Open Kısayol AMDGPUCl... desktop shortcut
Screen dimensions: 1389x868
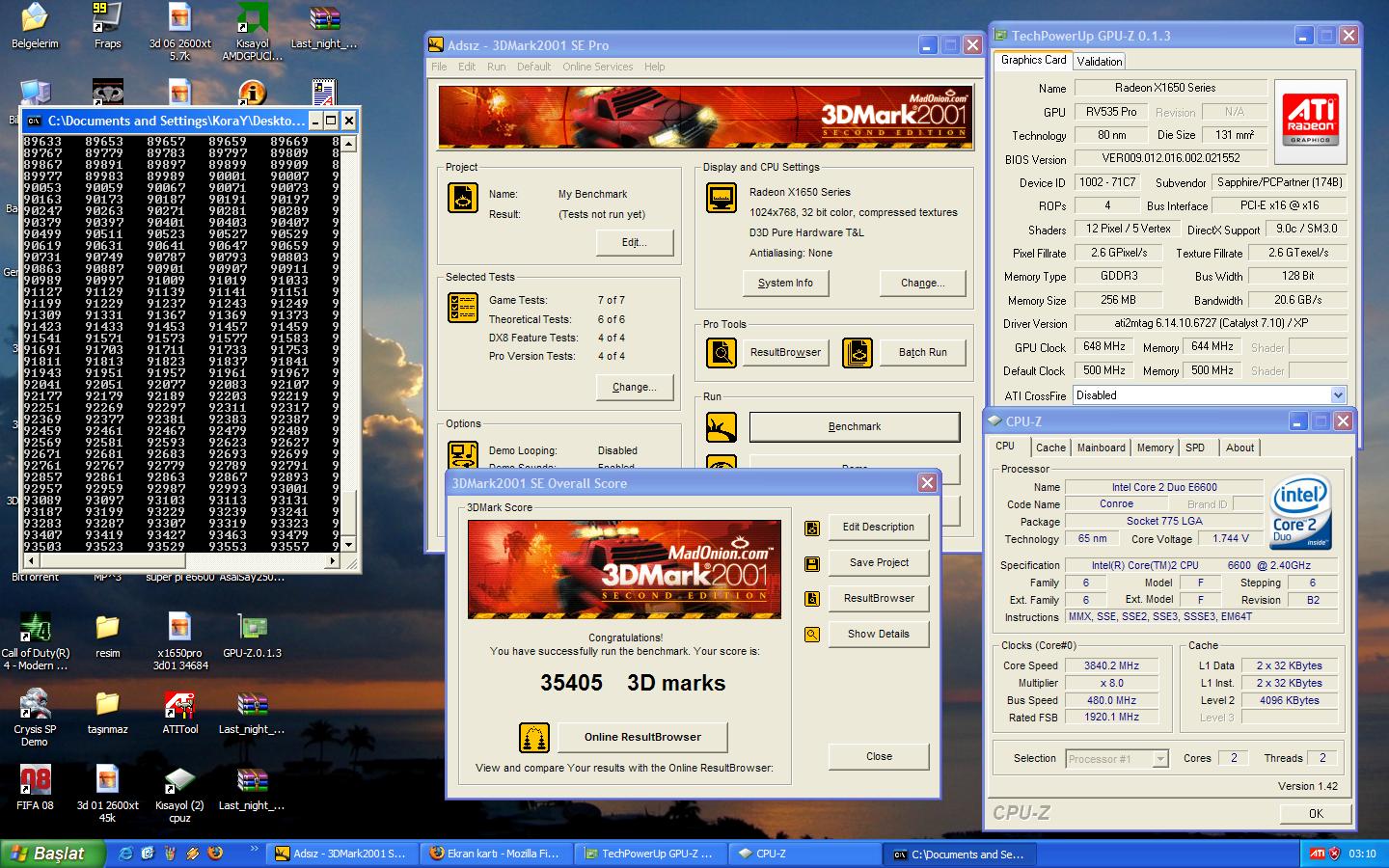coord(252,31)
